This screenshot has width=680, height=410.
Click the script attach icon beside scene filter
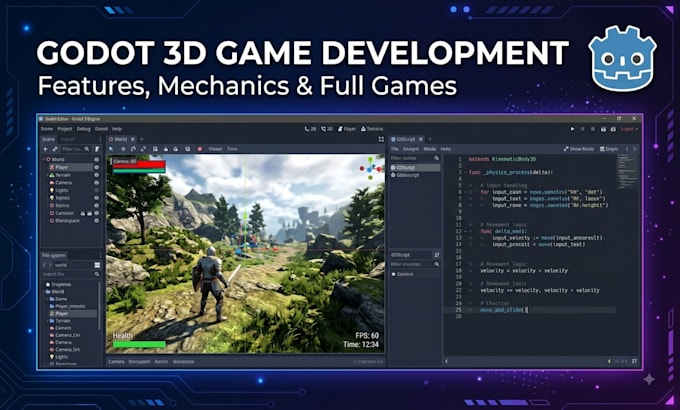pos(97,149)
